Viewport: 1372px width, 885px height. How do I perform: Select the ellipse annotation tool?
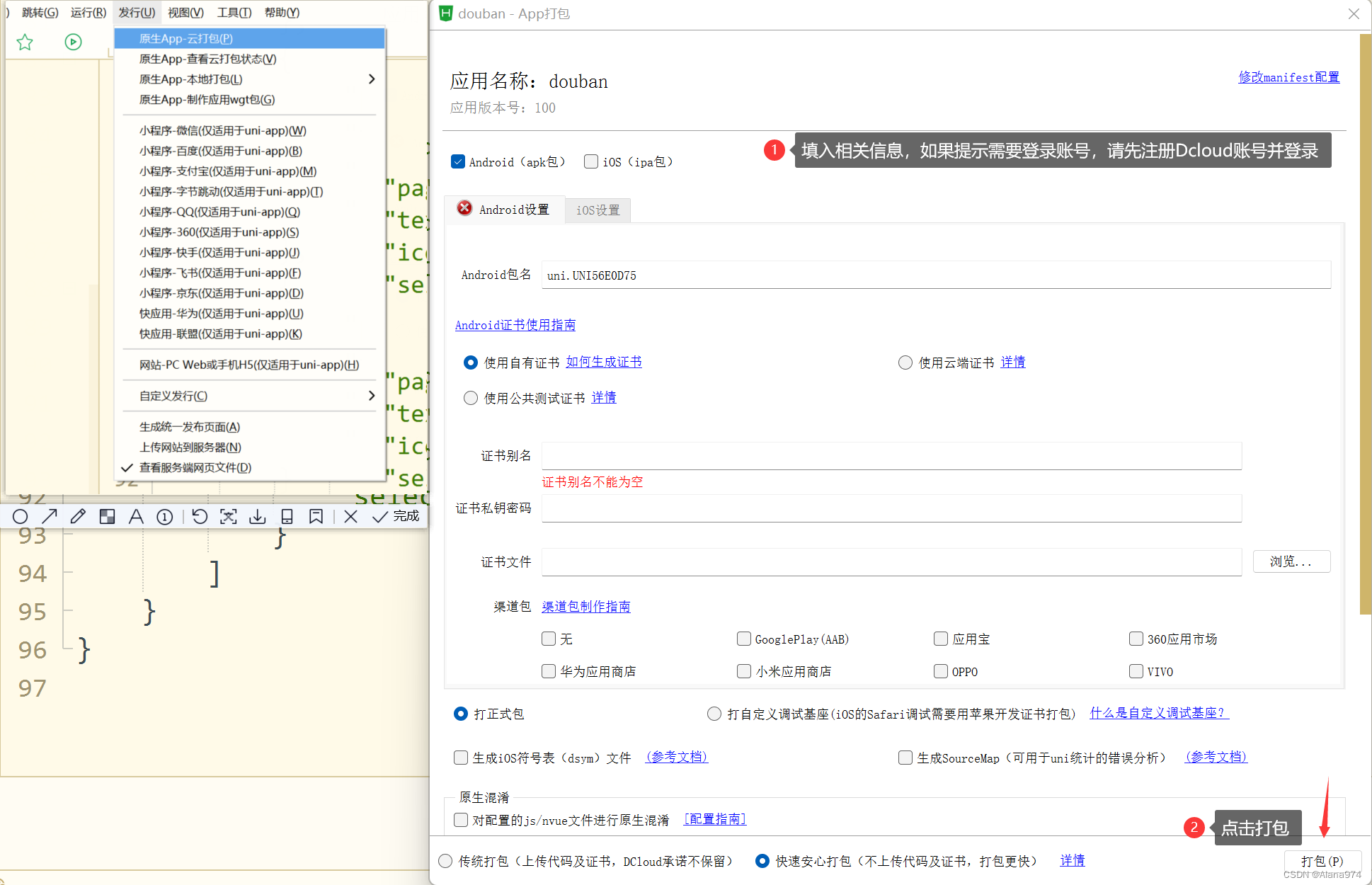pyautogui.click(x=20, y=516)
